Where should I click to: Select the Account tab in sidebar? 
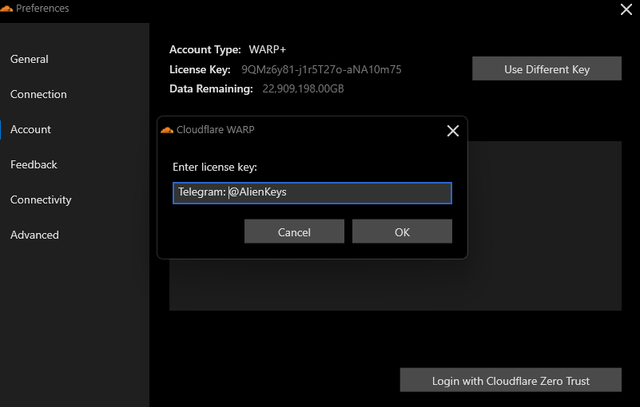click(x=31, y=129)
